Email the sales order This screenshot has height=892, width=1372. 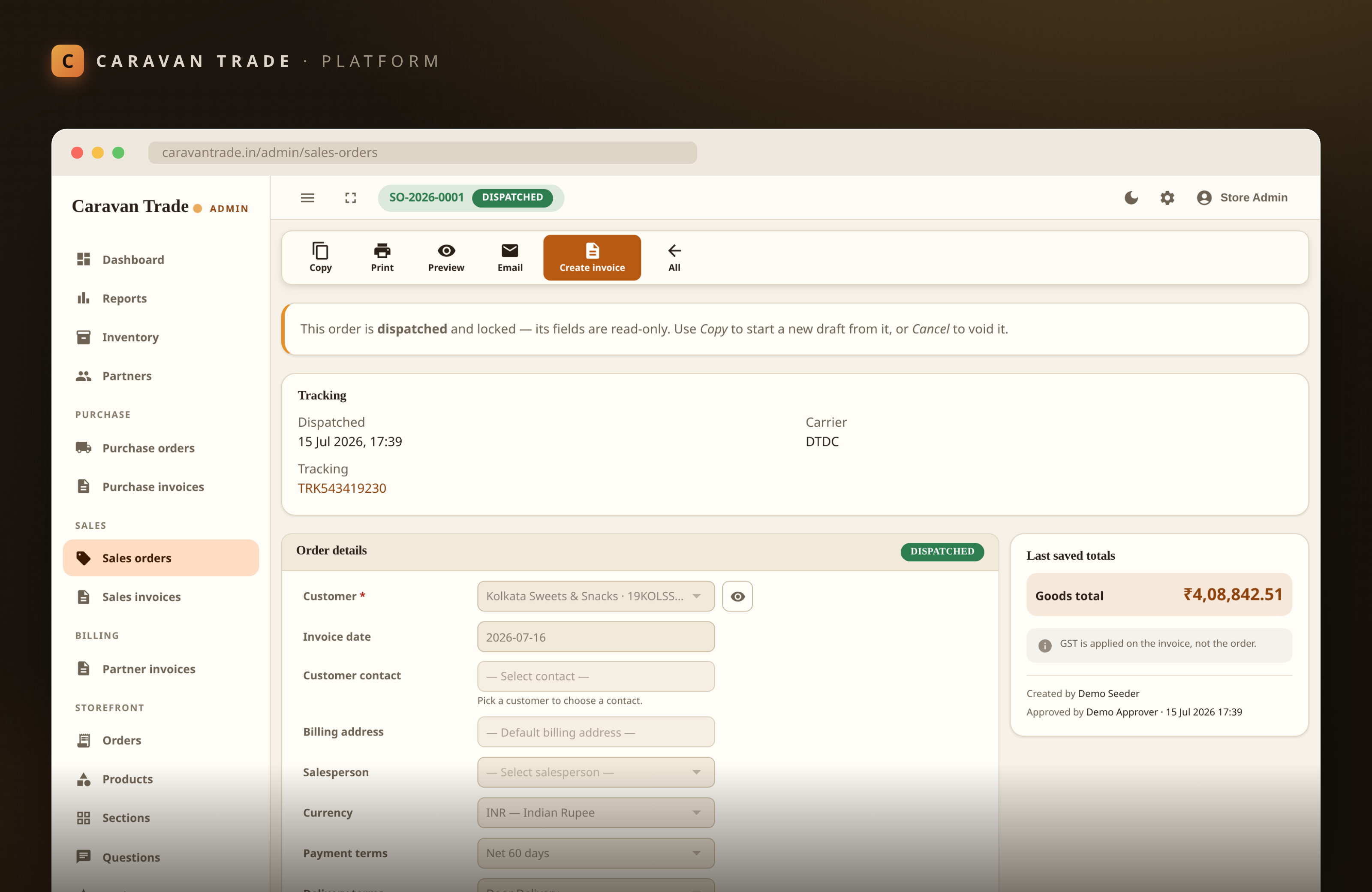point(510,257)
